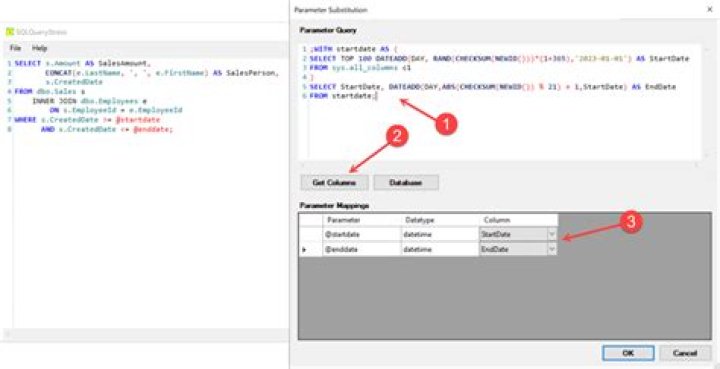Click the SQLQueryStress app icon in title bar

coord(9,32)
